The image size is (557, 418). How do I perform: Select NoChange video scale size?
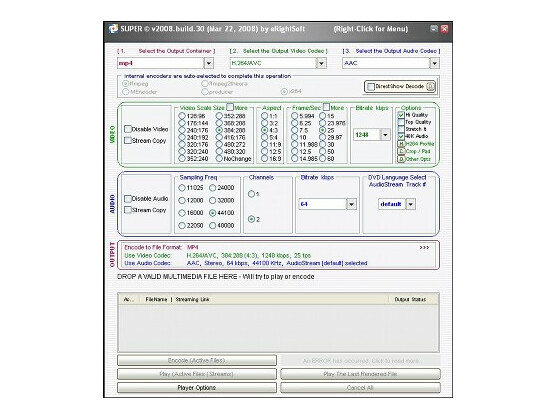click(219, 159)
